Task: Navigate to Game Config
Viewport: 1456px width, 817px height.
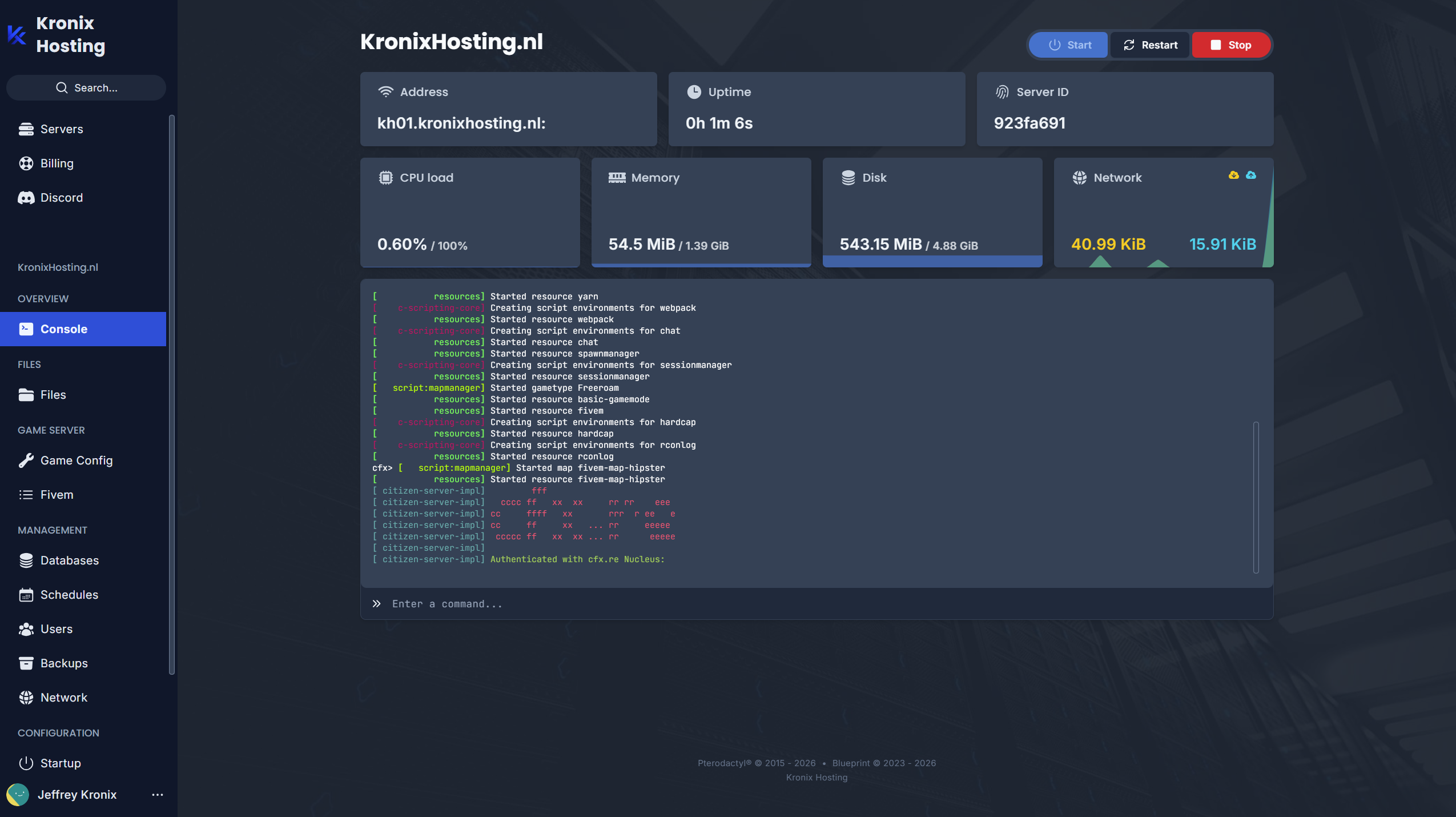Action: (x=83, y=460)
